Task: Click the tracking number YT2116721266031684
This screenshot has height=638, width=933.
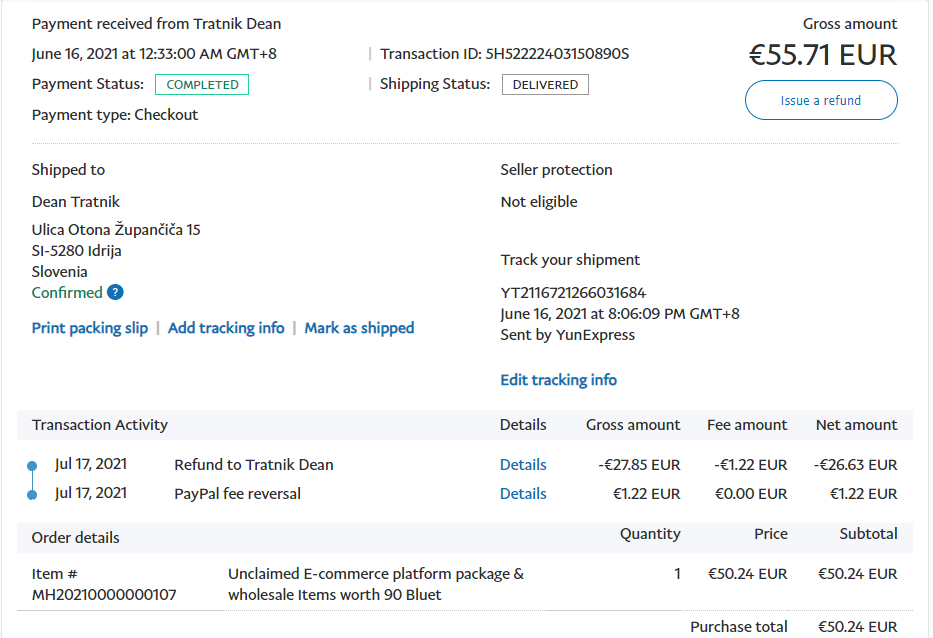Action: click(x=573, y=293)
